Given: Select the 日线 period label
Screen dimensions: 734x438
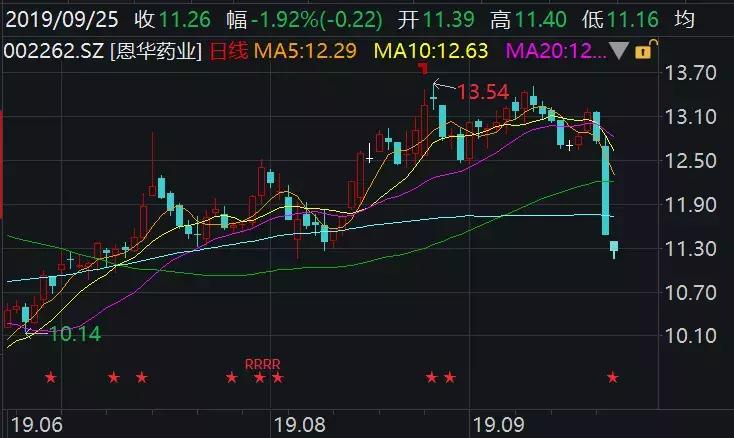Looking at the screenshot, I should click(228, 51).
